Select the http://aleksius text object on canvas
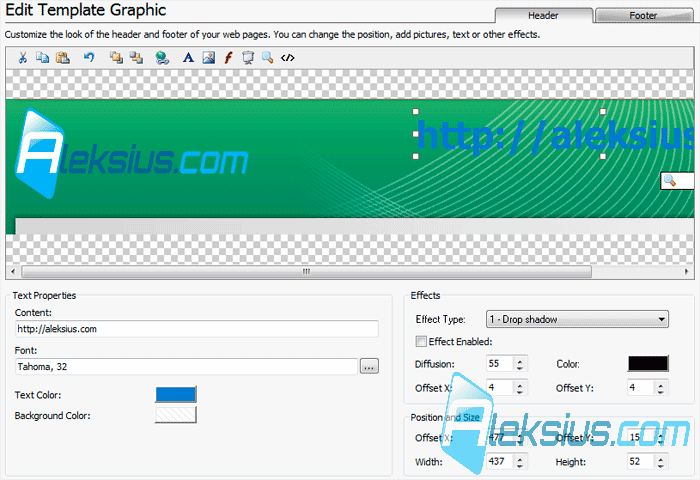The image size is (700, 480). click(555, 135)
